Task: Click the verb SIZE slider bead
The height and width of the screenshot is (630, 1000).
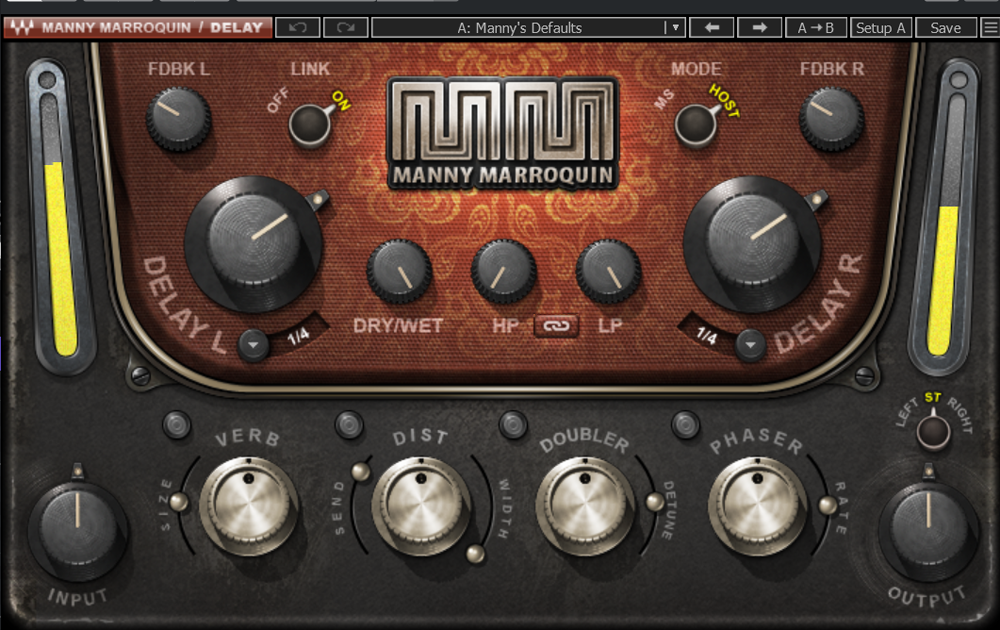Action: pos(179,502)
